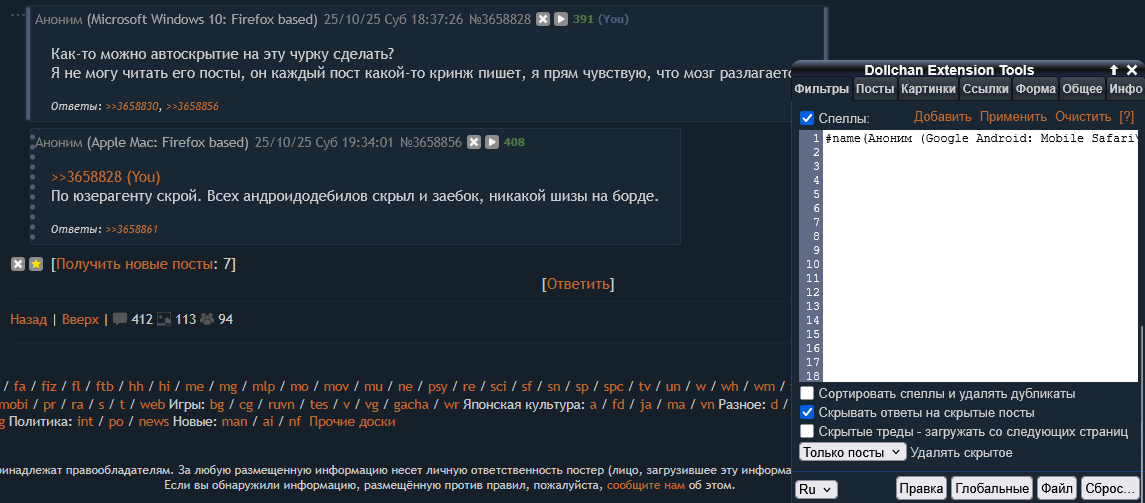1145x503 pixels.
Task: Switch to the Общее tab
Action: pos(1082,89)
